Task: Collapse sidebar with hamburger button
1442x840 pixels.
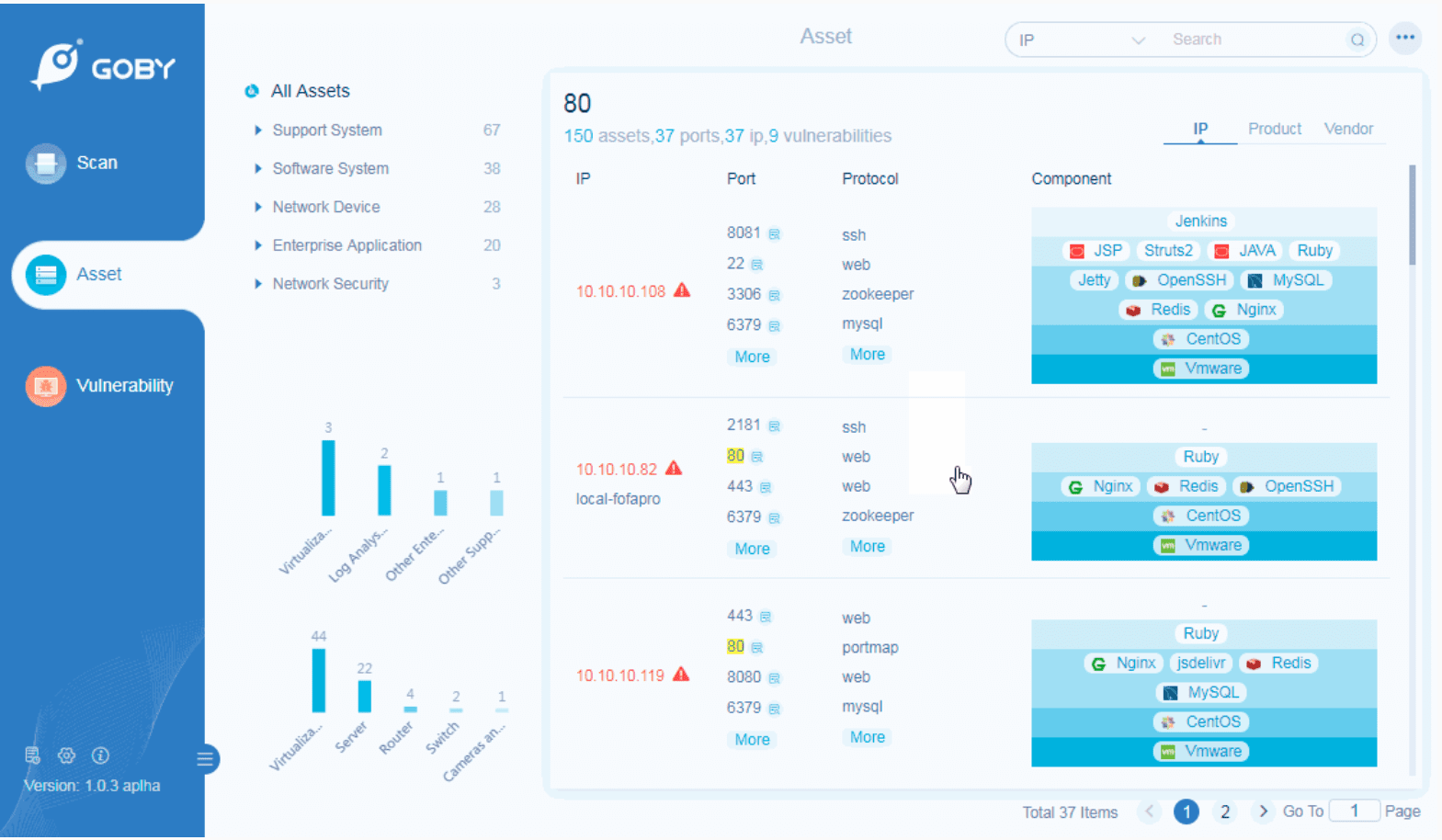Action: 205,759
